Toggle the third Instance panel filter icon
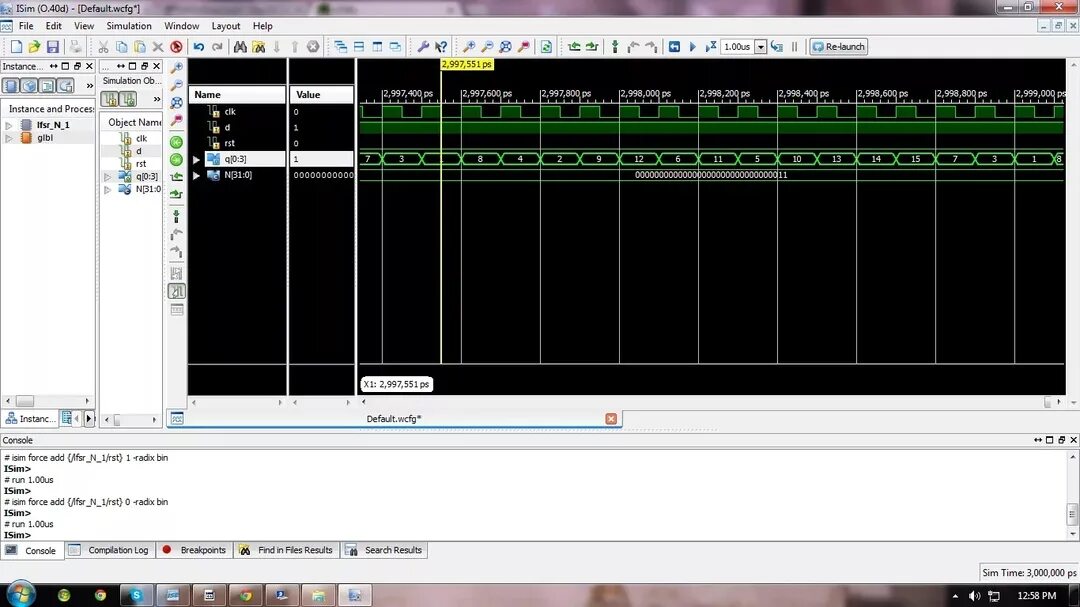This screenshot has height=607, width=1080. click(48, 86)
